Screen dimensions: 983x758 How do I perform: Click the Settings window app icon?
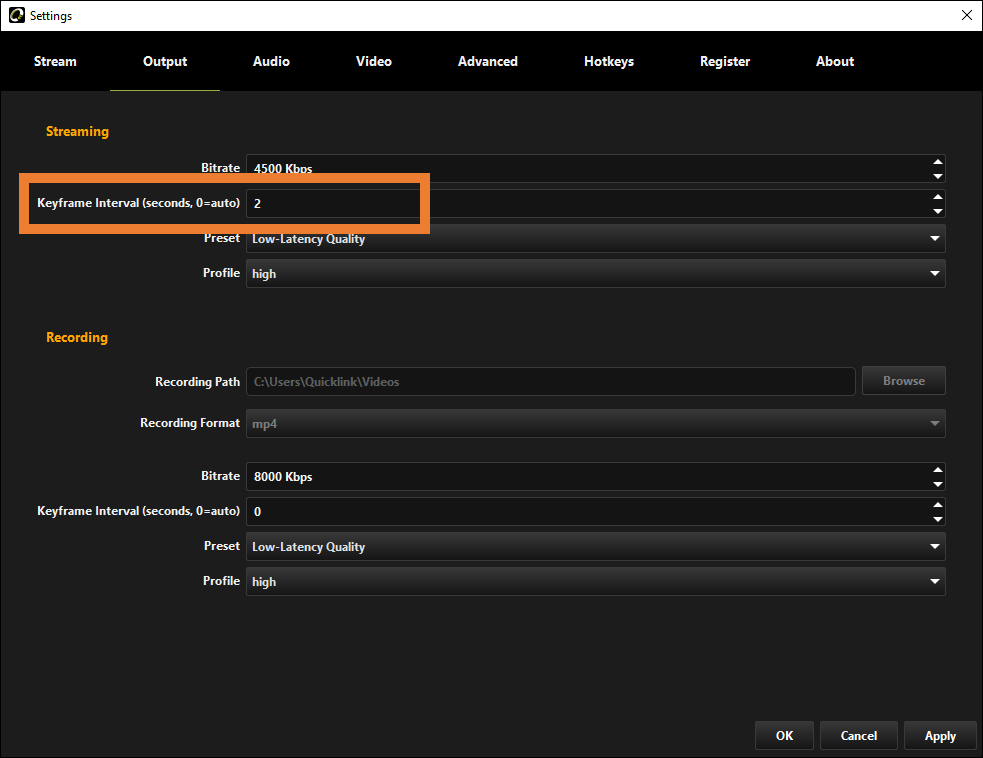coord(16,15)
